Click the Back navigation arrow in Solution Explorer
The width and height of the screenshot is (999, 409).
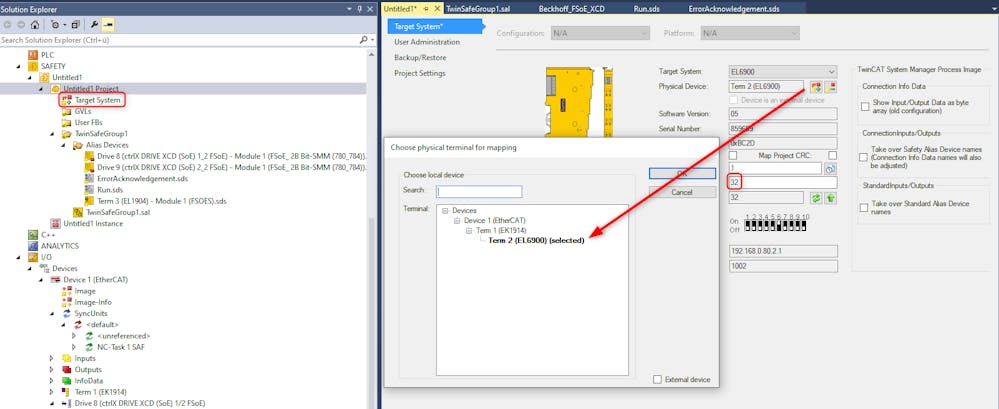[x=8, y=25]
